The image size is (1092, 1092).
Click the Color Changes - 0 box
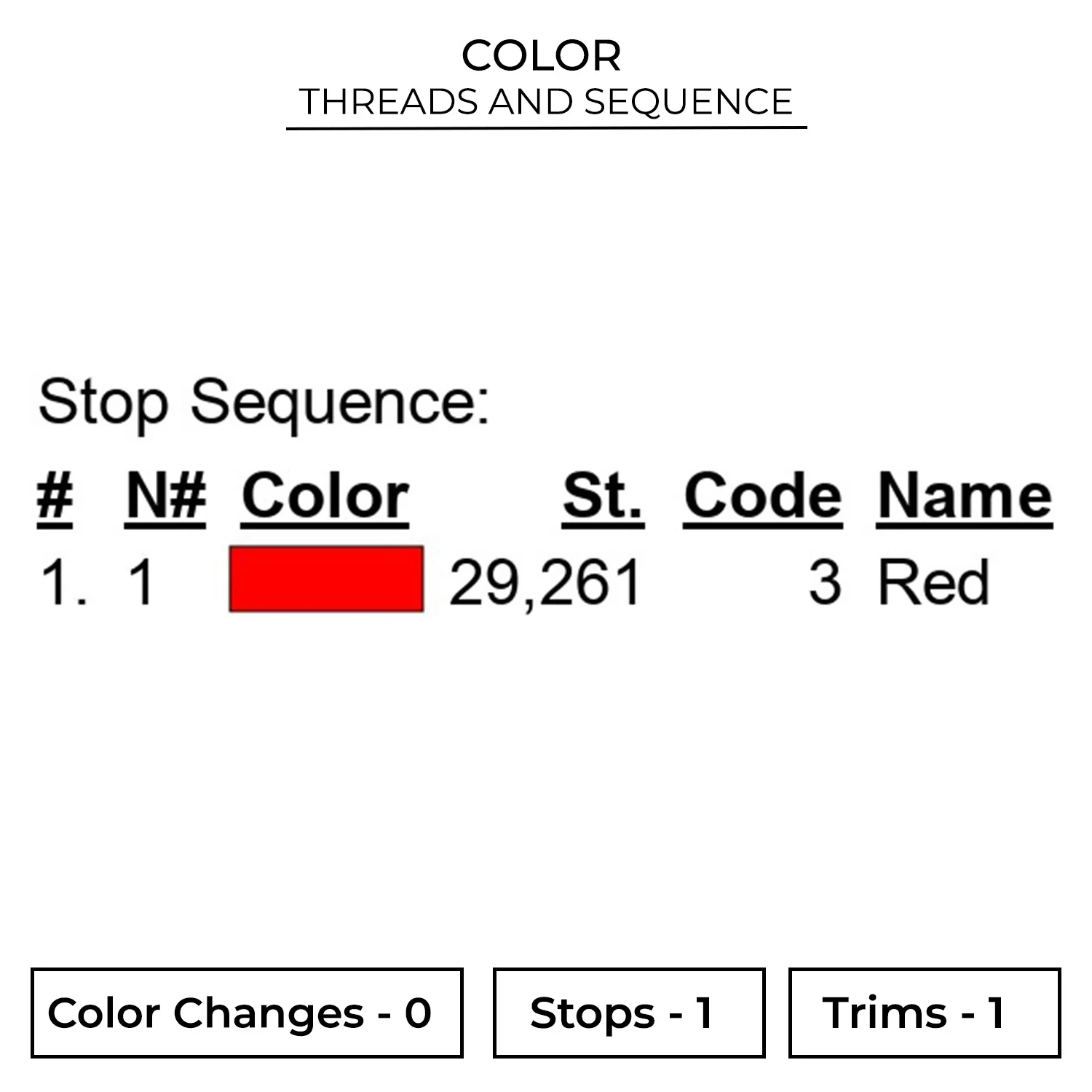pyautogui.click(x=247, y=1012)
